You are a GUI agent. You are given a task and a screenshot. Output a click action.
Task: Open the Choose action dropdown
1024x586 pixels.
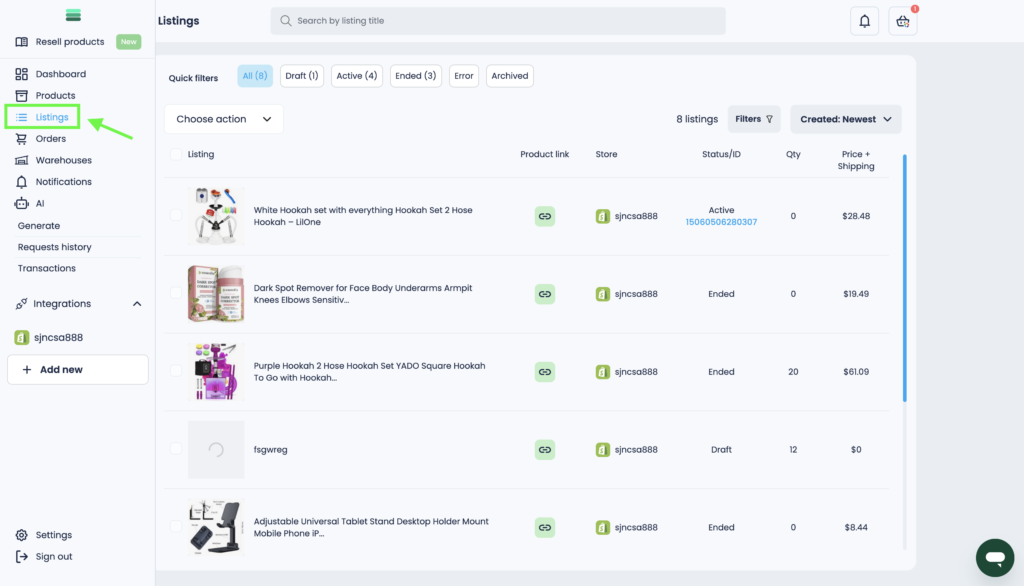pyautogui.click(x=224, y=119)
